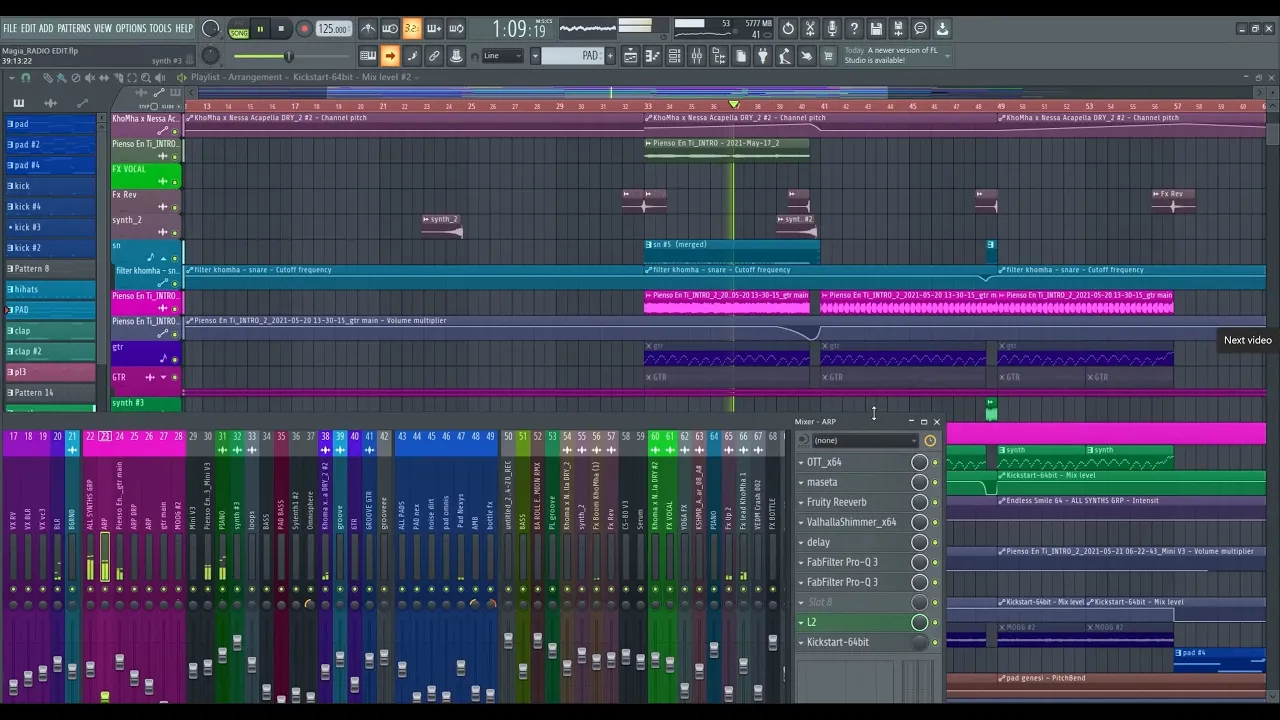1280x720 pixels.
Task: Open the Line snap dropdown
Action: click(x=502, y=56)
